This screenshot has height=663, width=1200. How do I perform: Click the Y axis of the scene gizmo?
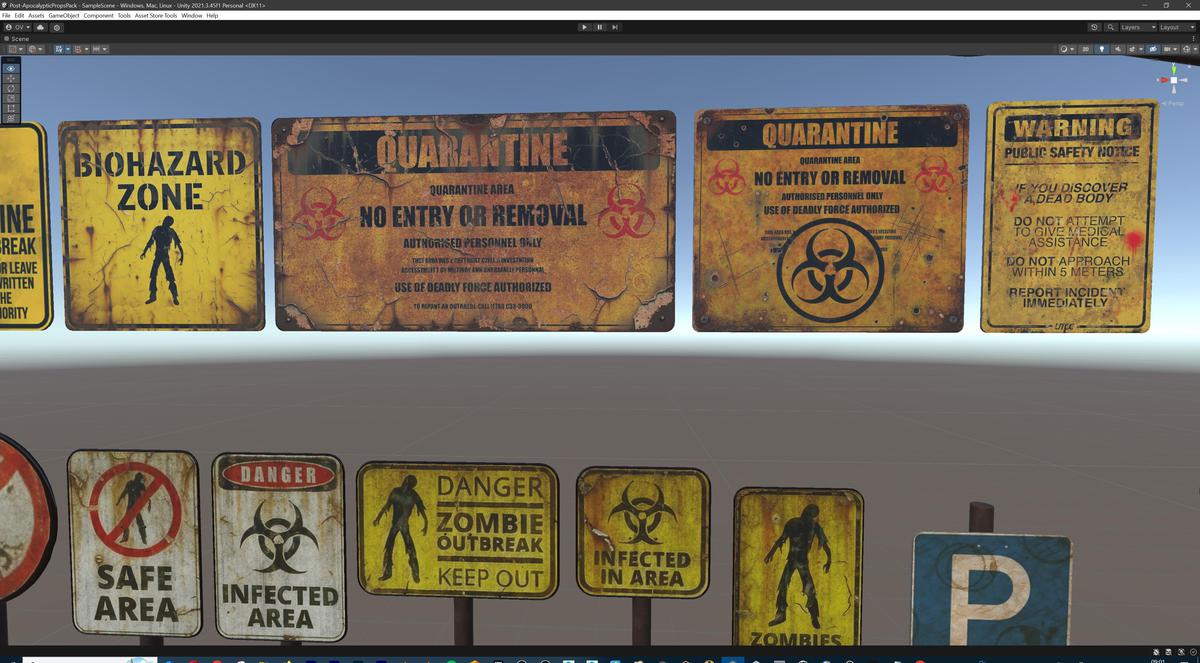1173,69
